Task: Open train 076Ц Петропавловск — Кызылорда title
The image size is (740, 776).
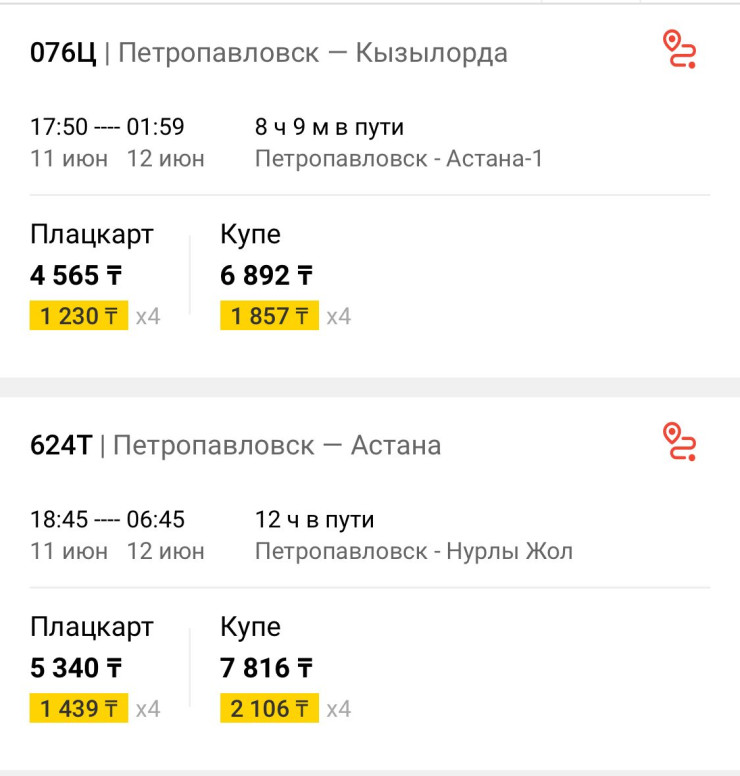Action: [269, 53]
